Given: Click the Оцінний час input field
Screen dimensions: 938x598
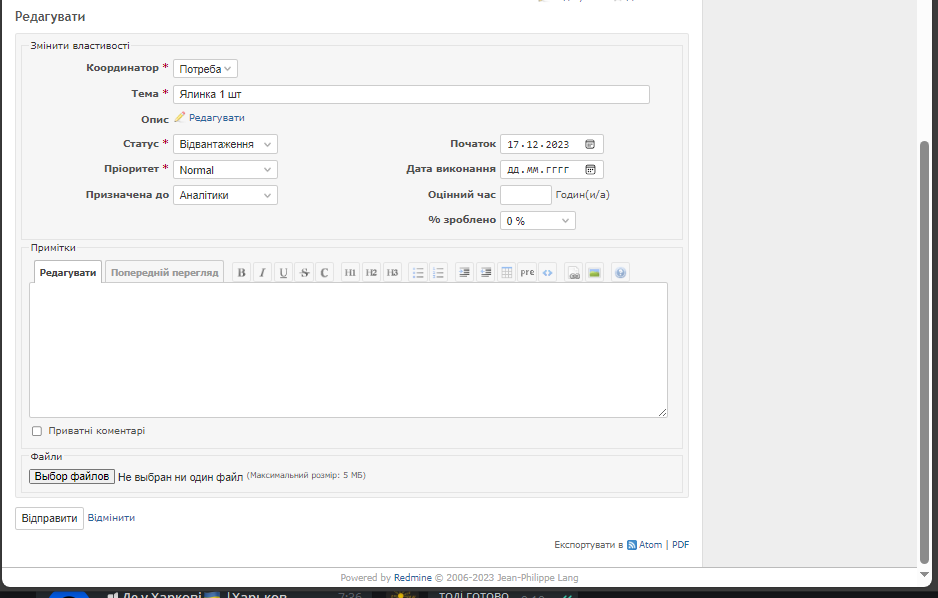Looking at the screenshot, I should point(525,195).
